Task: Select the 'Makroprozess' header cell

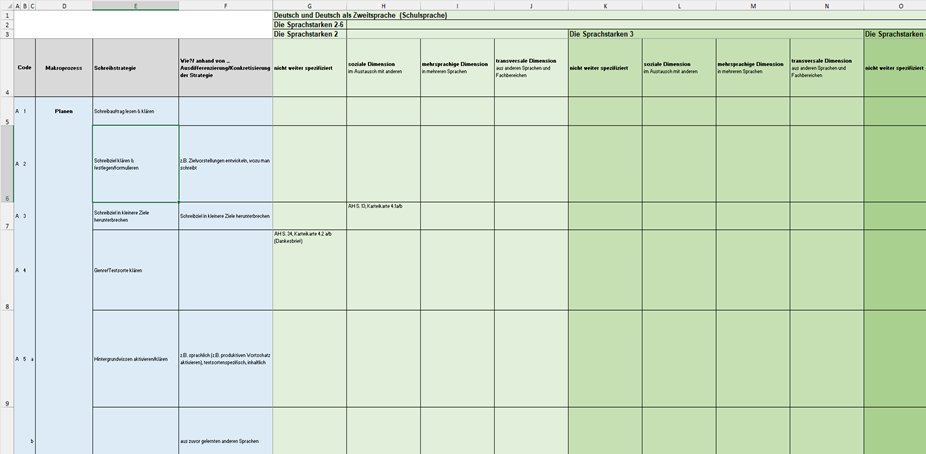Action: (x=64, y=68)
